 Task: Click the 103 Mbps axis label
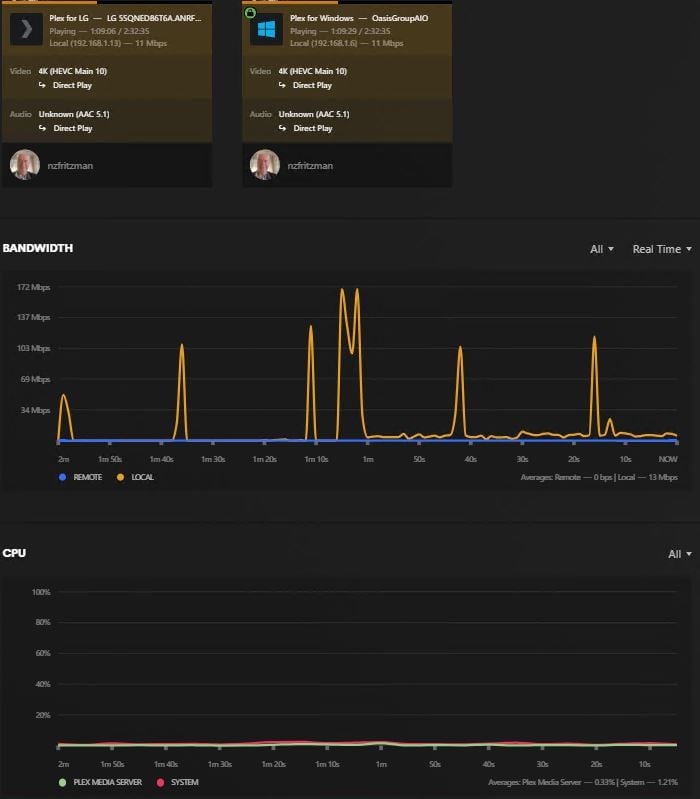34,349
